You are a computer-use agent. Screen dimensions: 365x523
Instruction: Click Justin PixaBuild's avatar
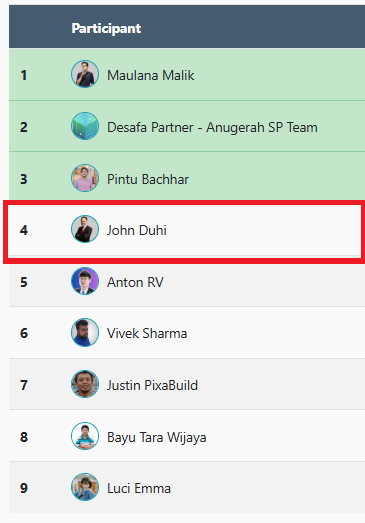pos(85,384)
